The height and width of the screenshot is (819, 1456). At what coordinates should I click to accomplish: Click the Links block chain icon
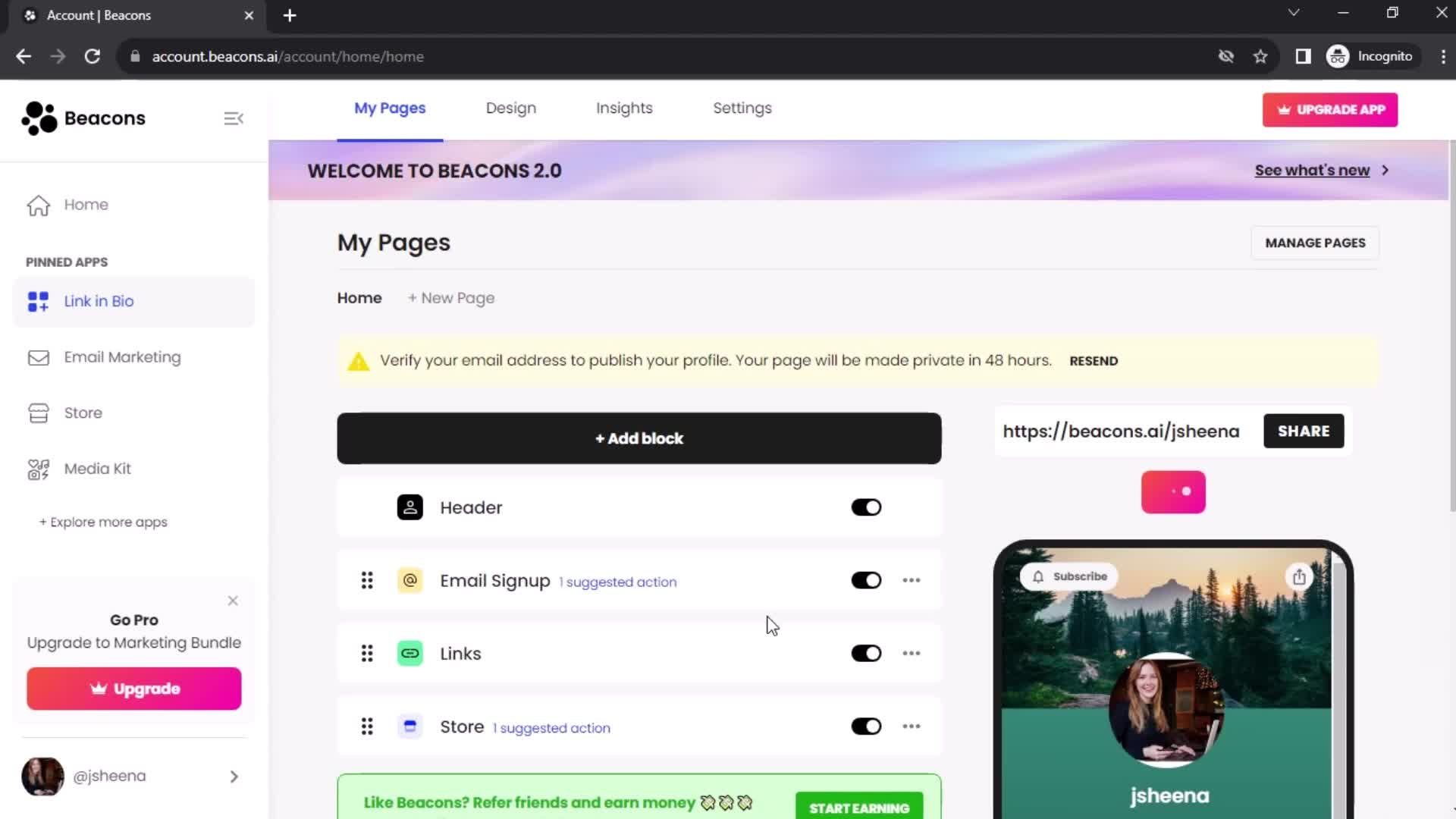coord(409,653)
